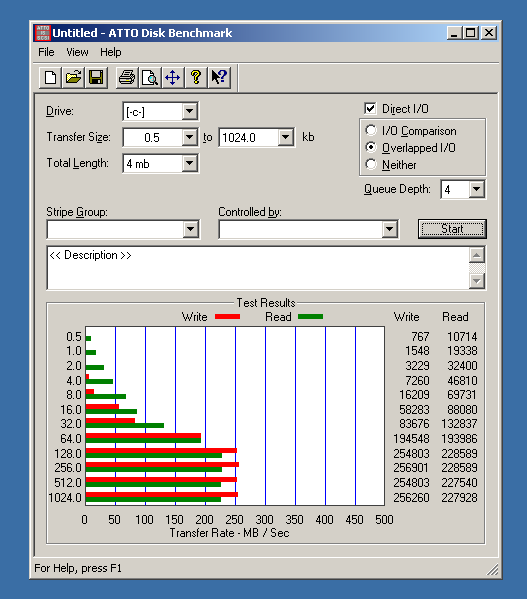Click the yellow question mark About icon
The height and width of the screenshot is (599, 527).
click(x=196, y=78)
